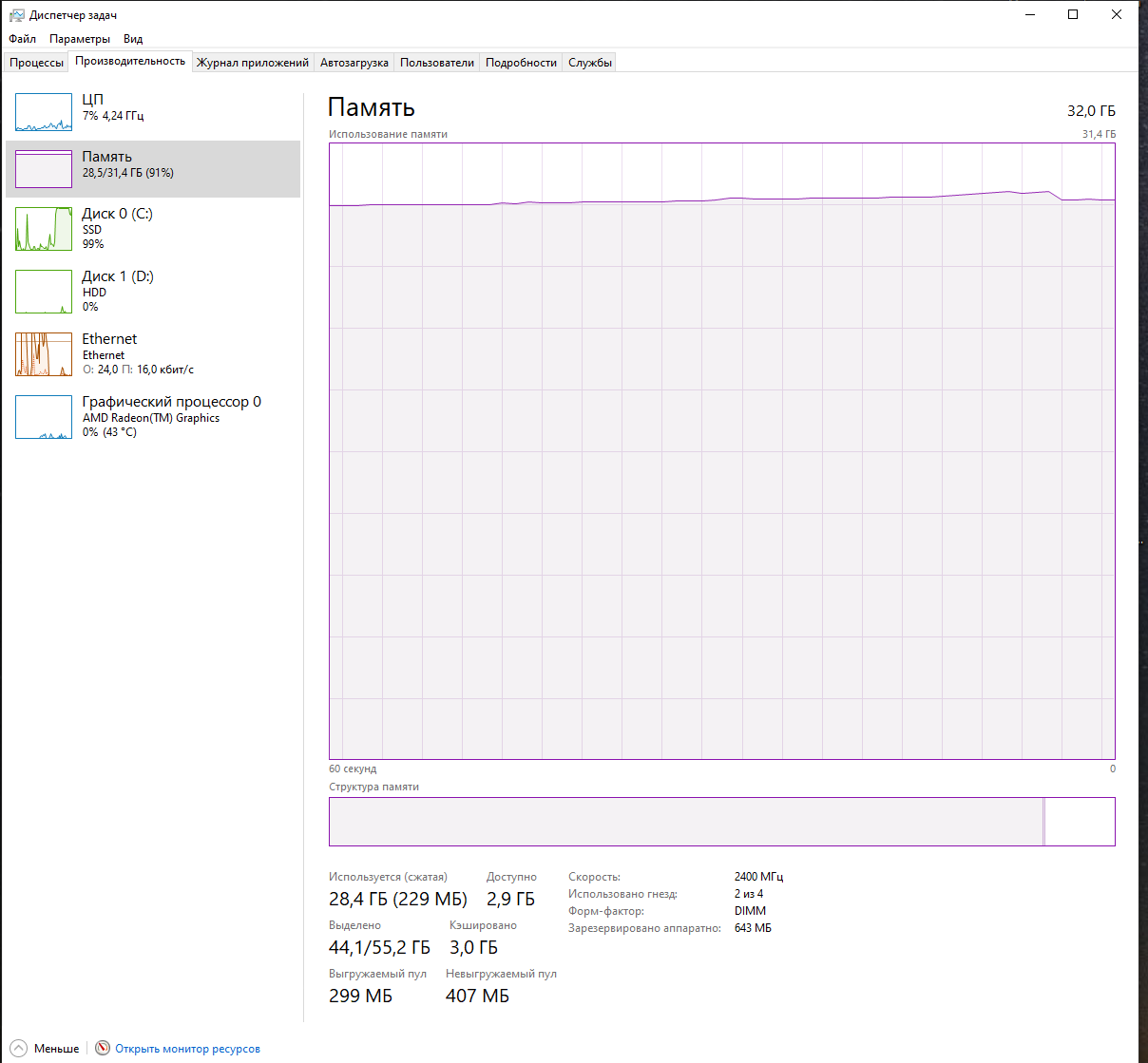Select the CPU (ЦП) mini graph thumbnail
Screen dimensions: 1148x1063
tap(44, 112)
